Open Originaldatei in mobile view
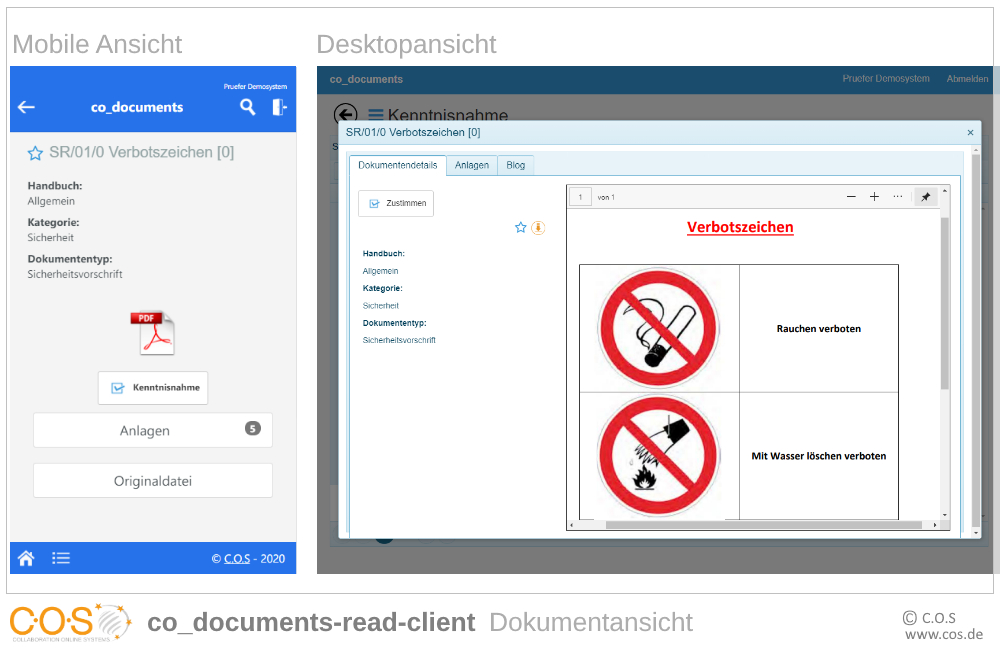Image resolution: width=1000 pixels, height=650 pixels. point(153,481)
